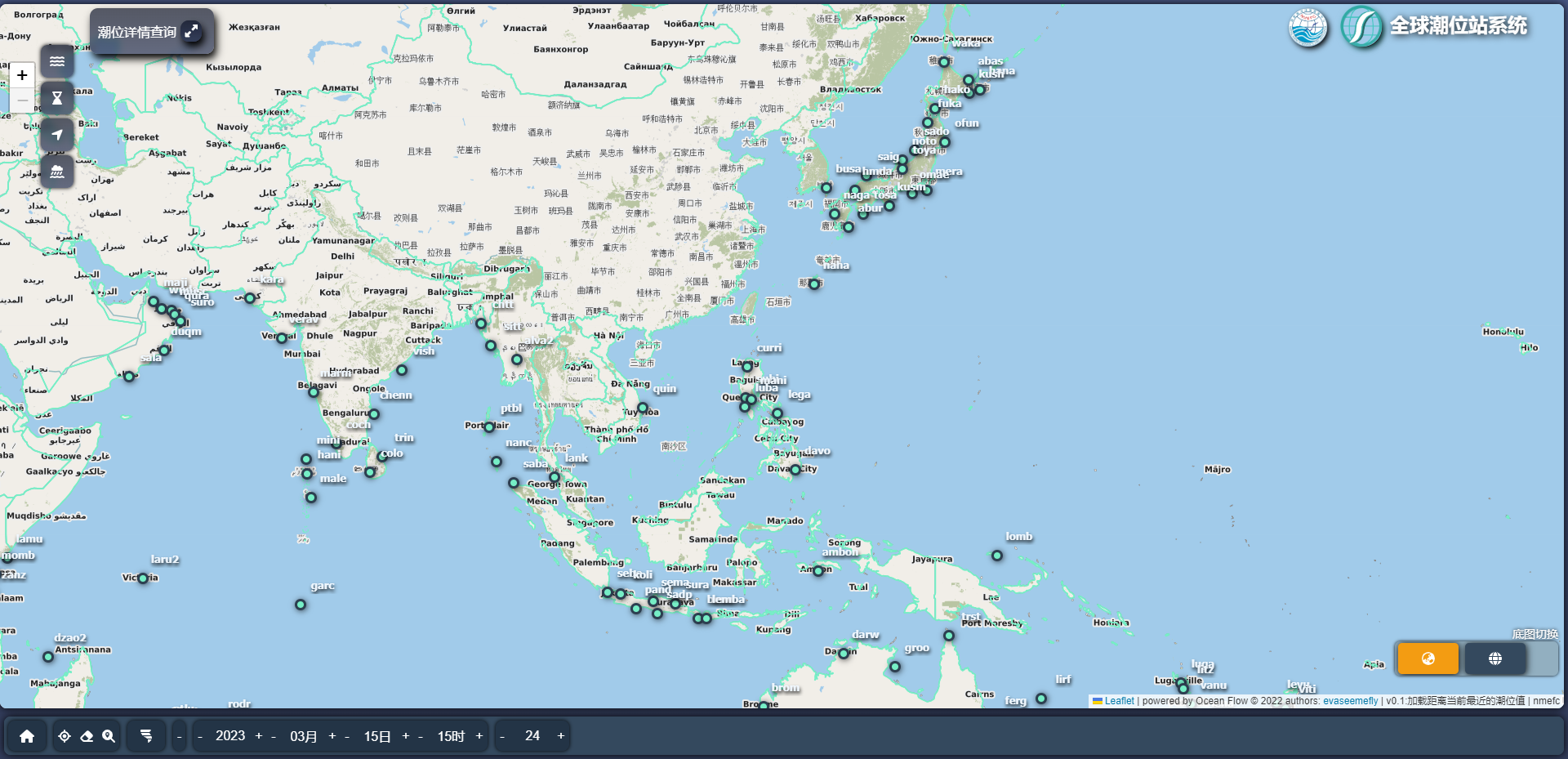Select the orange globe basemap option
The height and width of the screenshot is (759, 1568).
click(x=1428, y=659)
